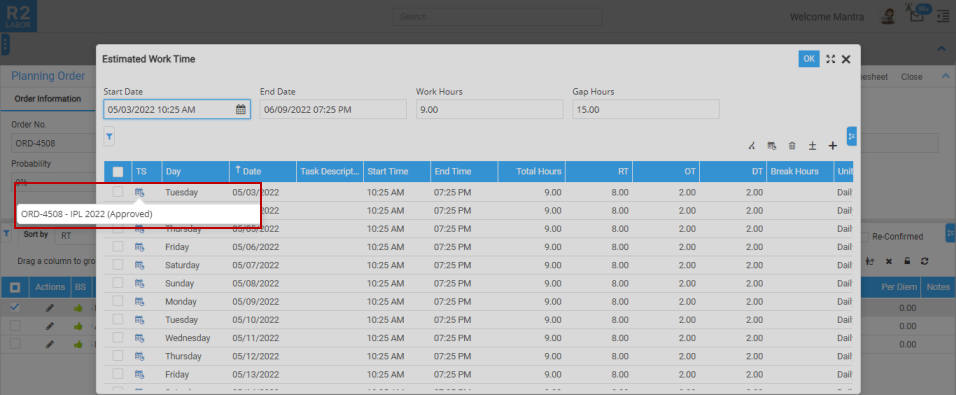Click the filter funnel icon in dialog
The image size is (956, 395).
[109, 137]
